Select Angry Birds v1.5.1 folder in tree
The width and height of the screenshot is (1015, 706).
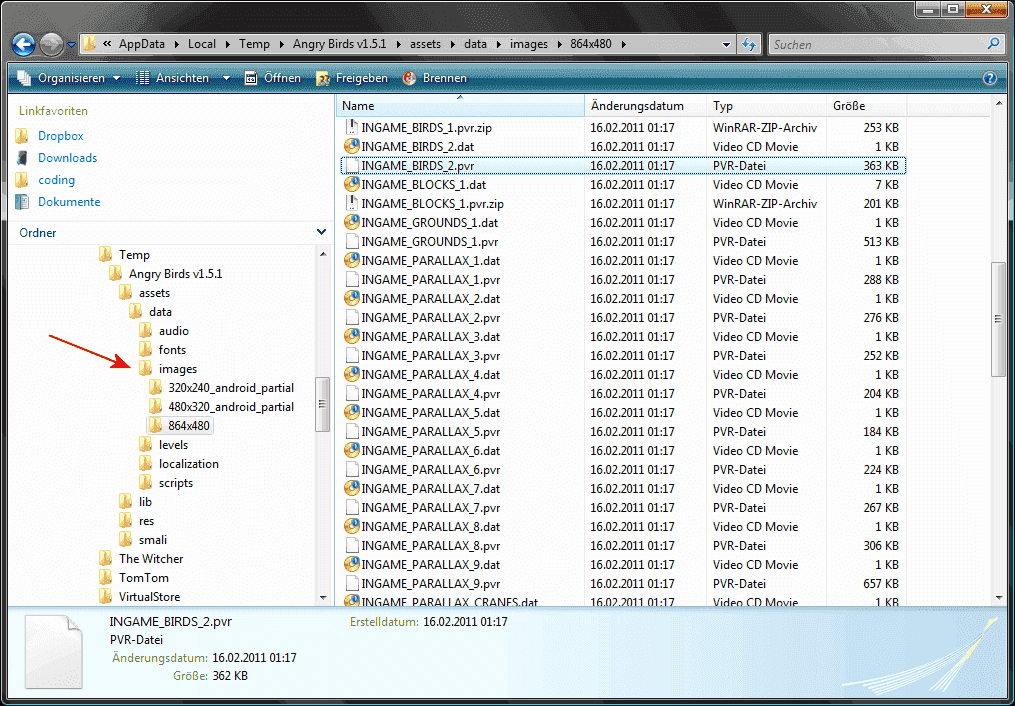click(x=175, y=274)
